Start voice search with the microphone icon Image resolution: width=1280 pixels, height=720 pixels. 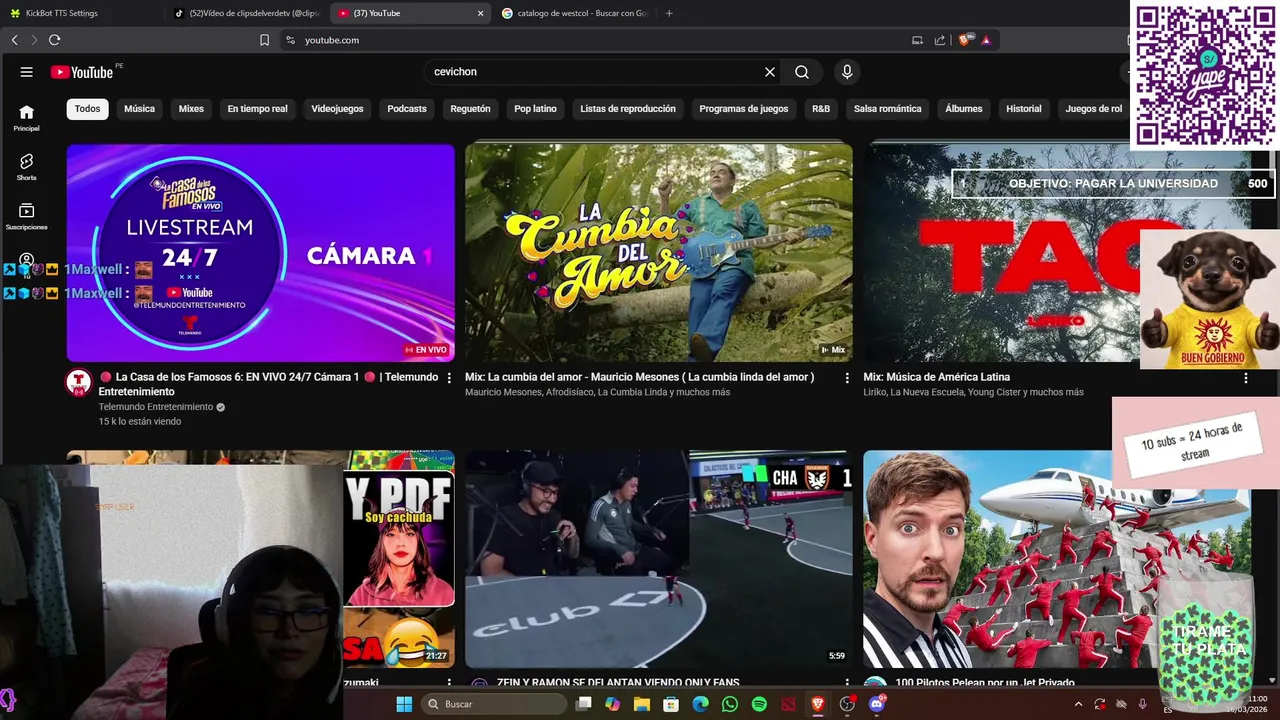(847, 72)
